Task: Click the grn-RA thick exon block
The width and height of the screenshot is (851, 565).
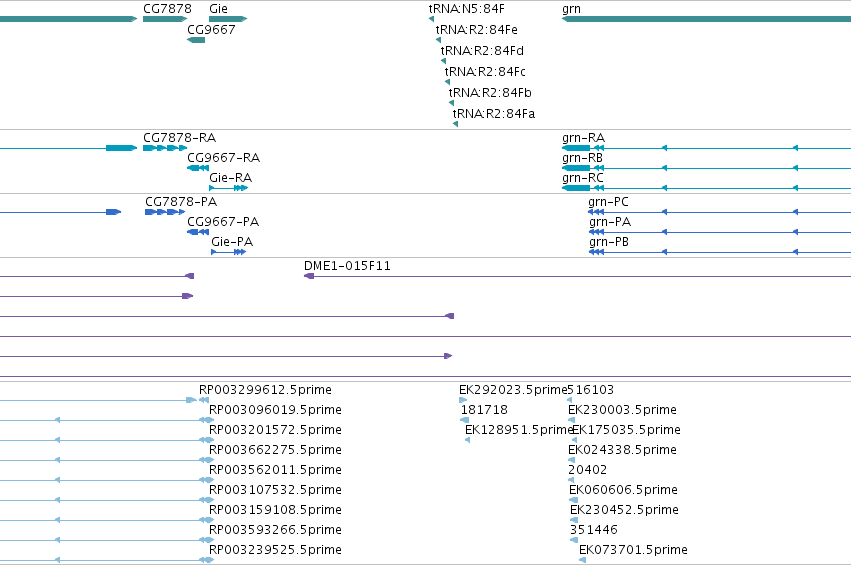Action: 576,148
